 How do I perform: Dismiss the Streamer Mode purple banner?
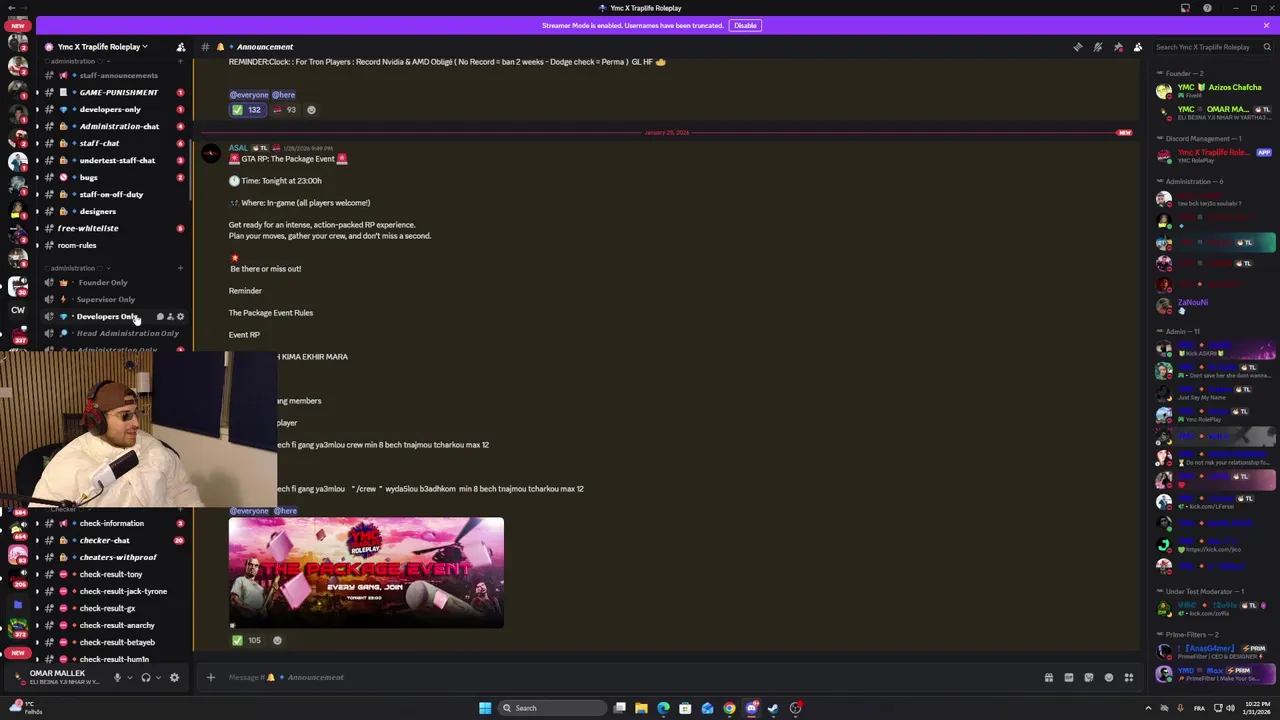(1266, 25)
